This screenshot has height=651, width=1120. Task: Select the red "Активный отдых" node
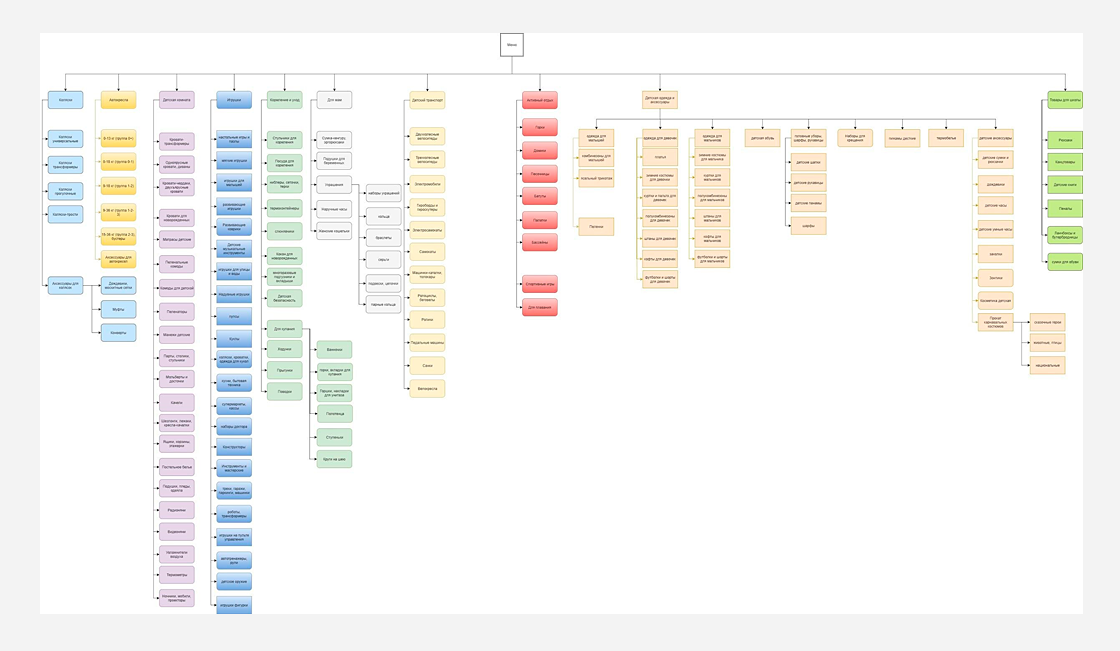click(540, 100)
